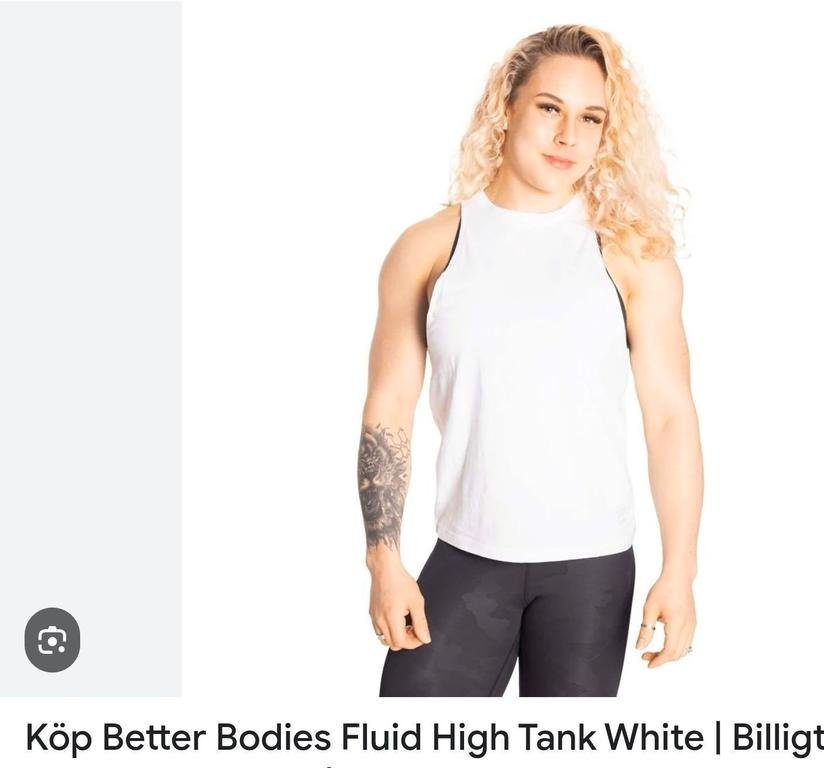
Task: Click the truncated "Billigt" text in title
Action: tap(778, 738)
